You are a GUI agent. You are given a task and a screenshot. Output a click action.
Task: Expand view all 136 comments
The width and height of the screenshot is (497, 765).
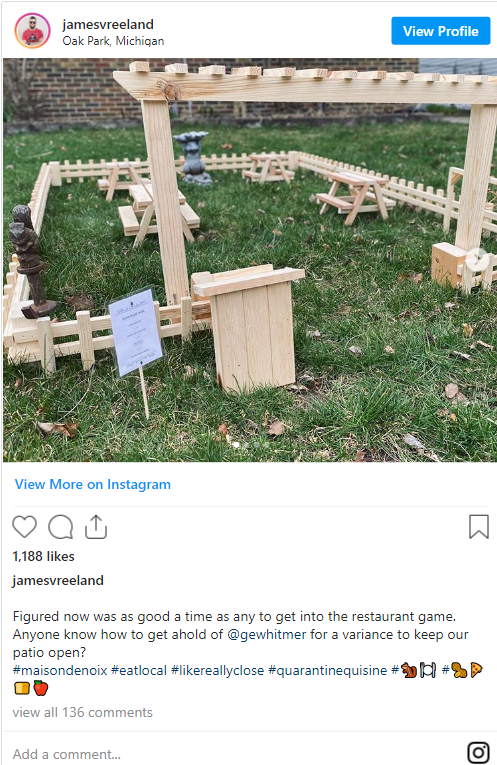tap(82, 712)
